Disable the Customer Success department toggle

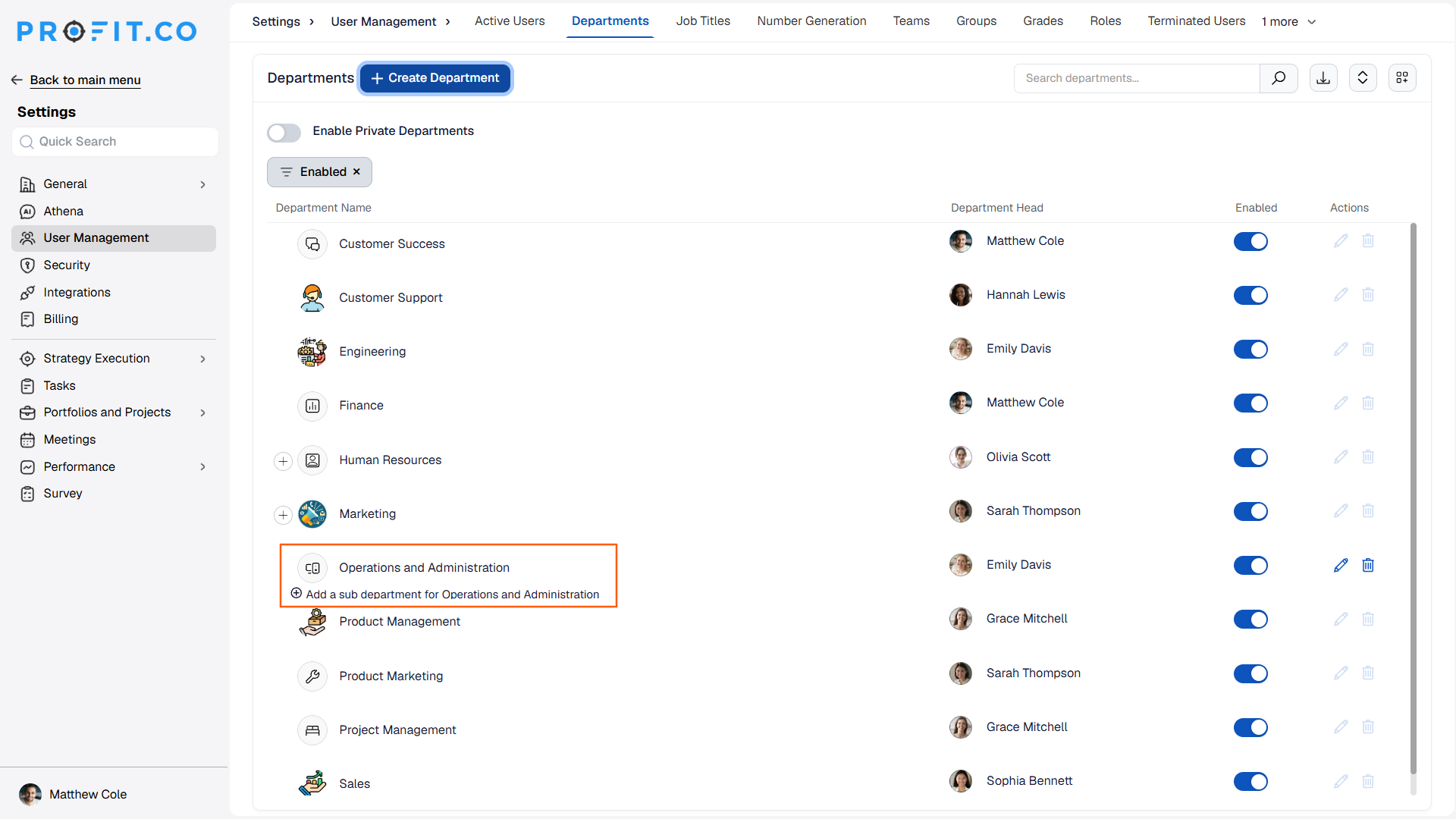[1250, 242]
